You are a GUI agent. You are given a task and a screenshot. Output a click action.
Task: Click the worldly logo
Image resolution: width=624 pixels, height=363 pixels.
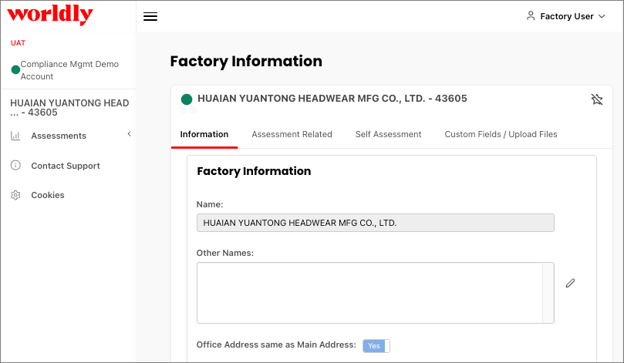coord(50,15)
